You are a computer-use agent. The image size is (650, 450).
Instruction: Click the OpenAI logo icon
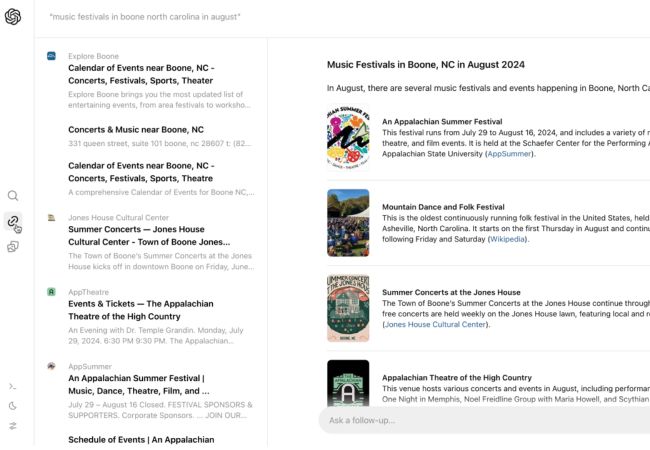pos(13,17)
